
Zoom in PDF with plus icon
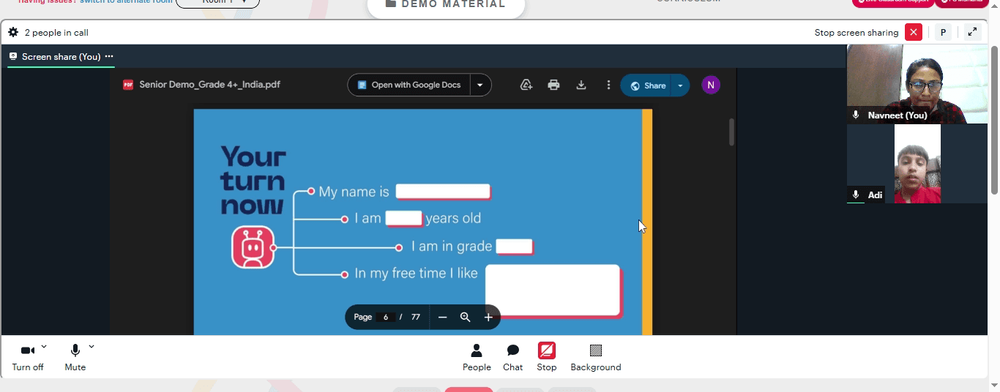coord(489,317)
